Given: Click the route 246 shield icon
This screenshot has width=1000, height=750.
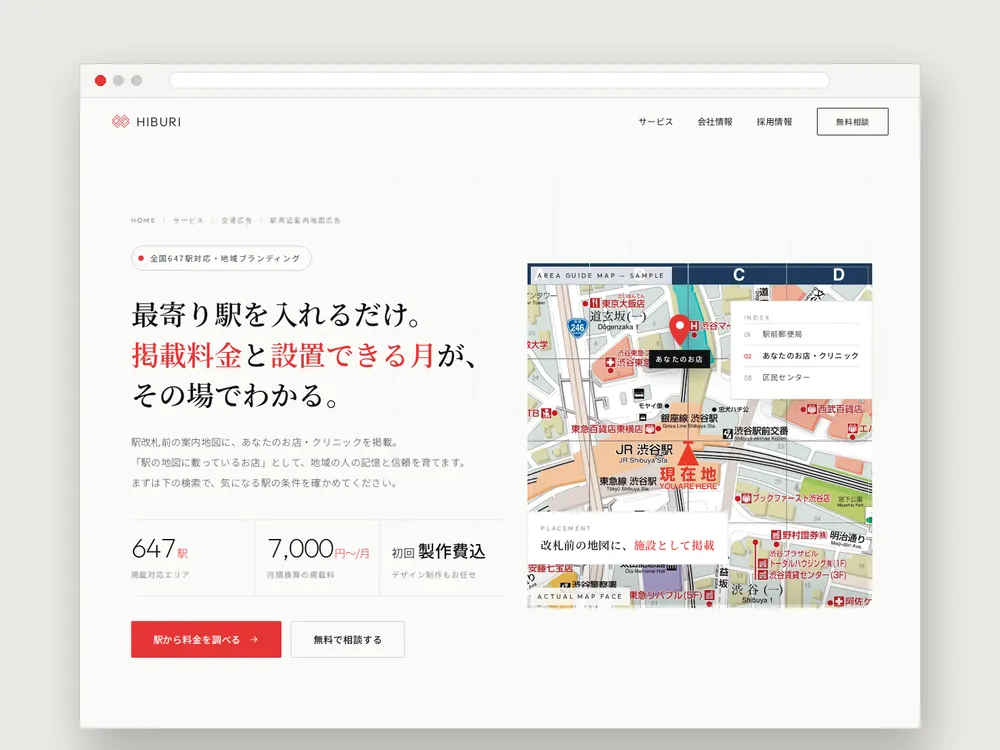Looking at the screenshot, I should pyautogui.click(x=577, y=328).
